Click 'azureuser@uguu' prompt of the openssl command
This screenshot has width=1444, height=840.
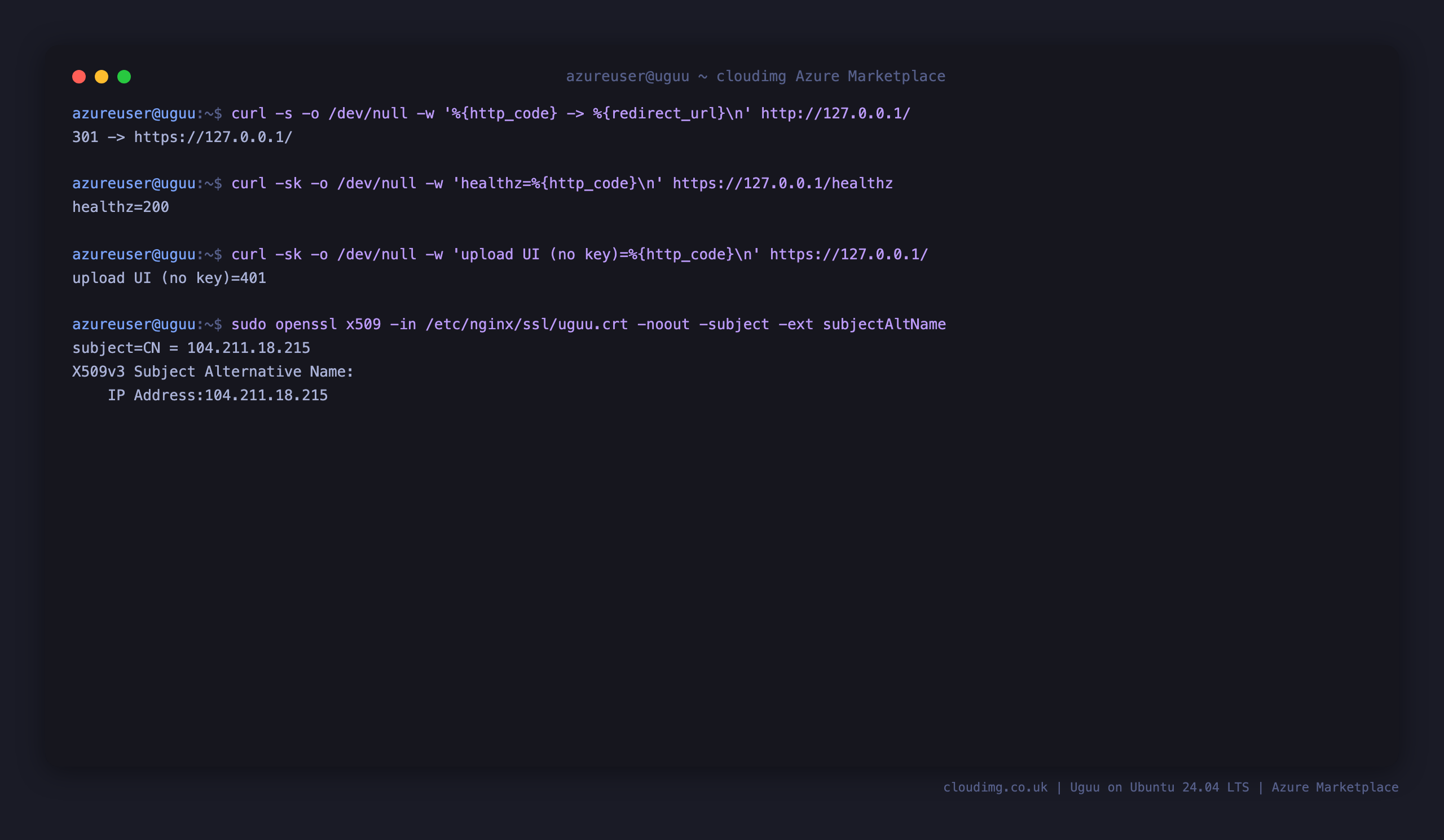(134, 324)
